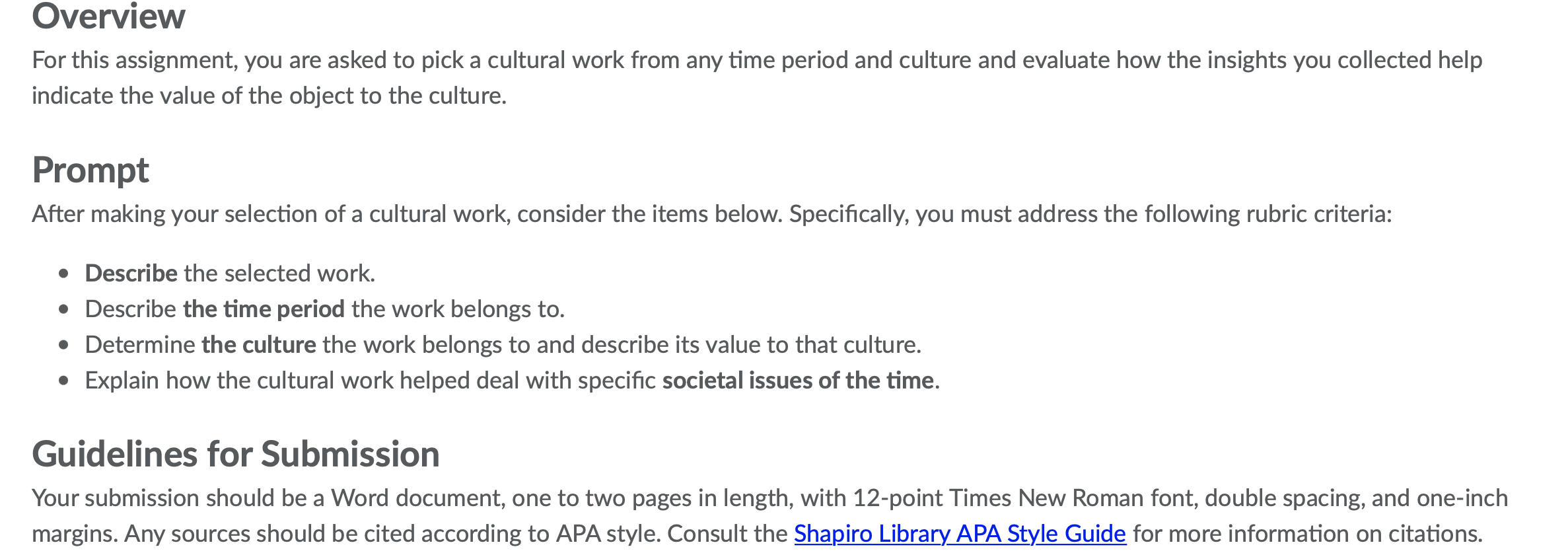1568x555 pixels.
Task: Click bold text "societal issues of the time"
Action: 798,380
